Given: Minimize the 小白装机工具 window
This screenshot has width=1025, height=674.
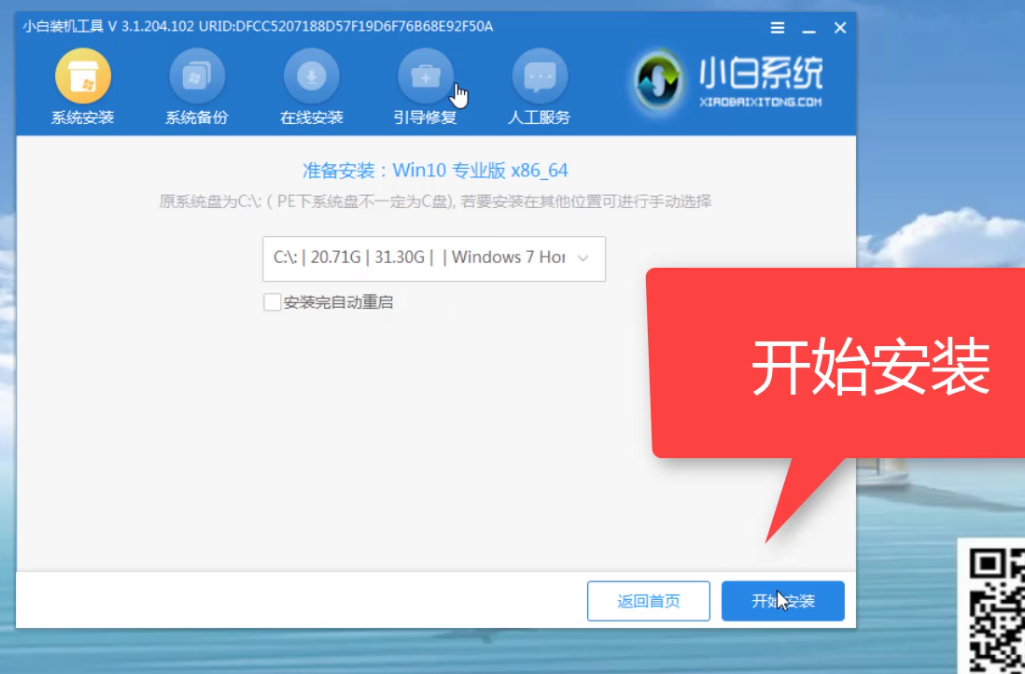Looking at the screenshot, I should click(x=808, y=28).
